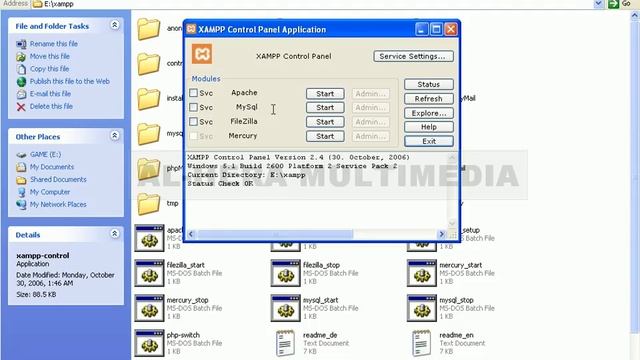Click the log scrollbar right arrow
640x360 pixels.
click(441, 234)
